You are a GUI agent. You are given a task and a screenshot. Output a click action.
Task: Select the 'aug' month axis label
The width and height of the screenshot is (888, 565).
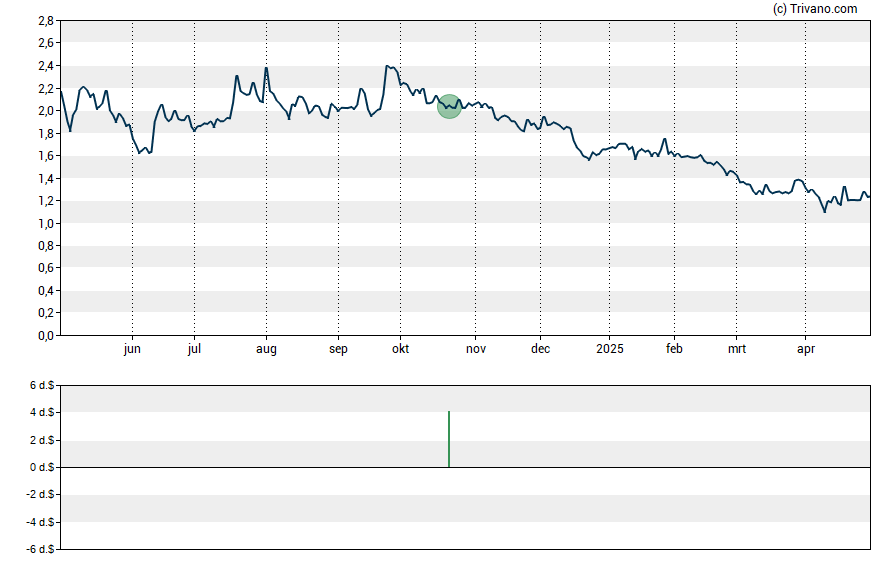[x=266, y=349]
